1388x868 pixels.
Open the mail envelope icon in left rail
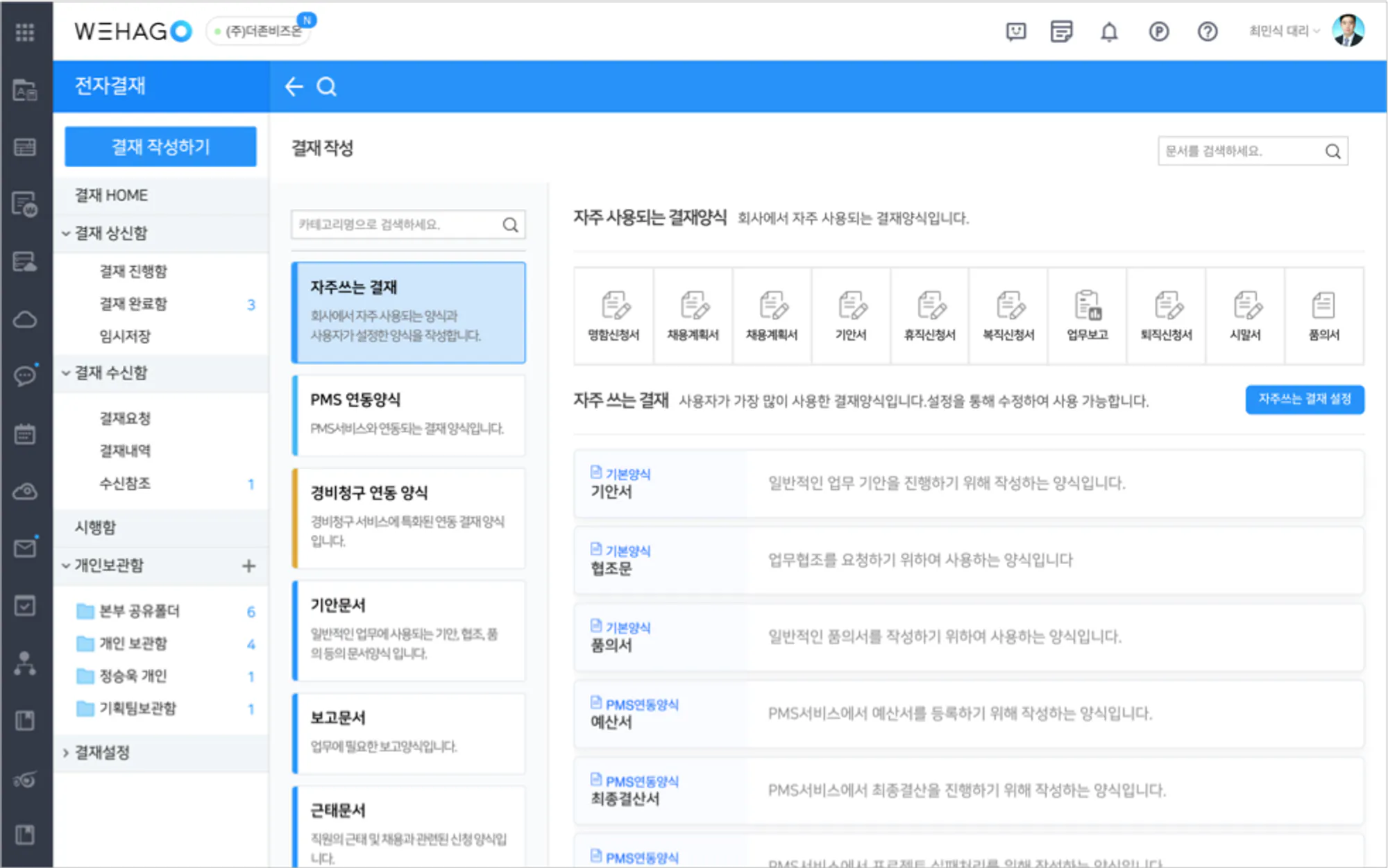click(25, 549)
